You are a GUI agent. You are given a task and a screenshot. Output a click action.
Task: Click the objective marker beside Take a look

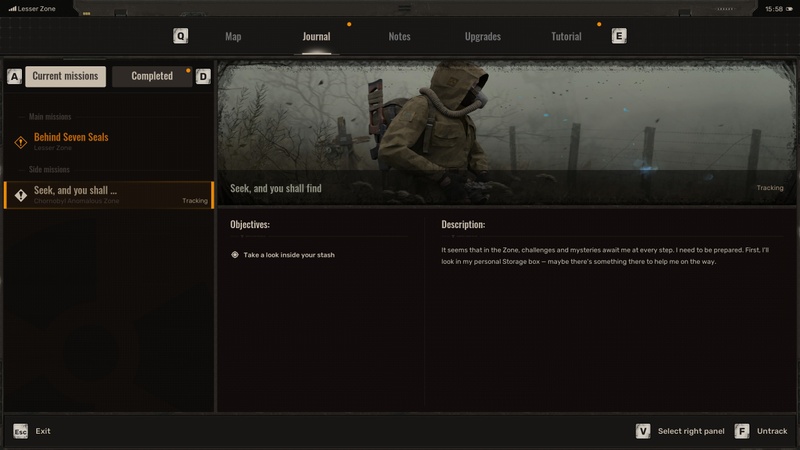(235, 255)
